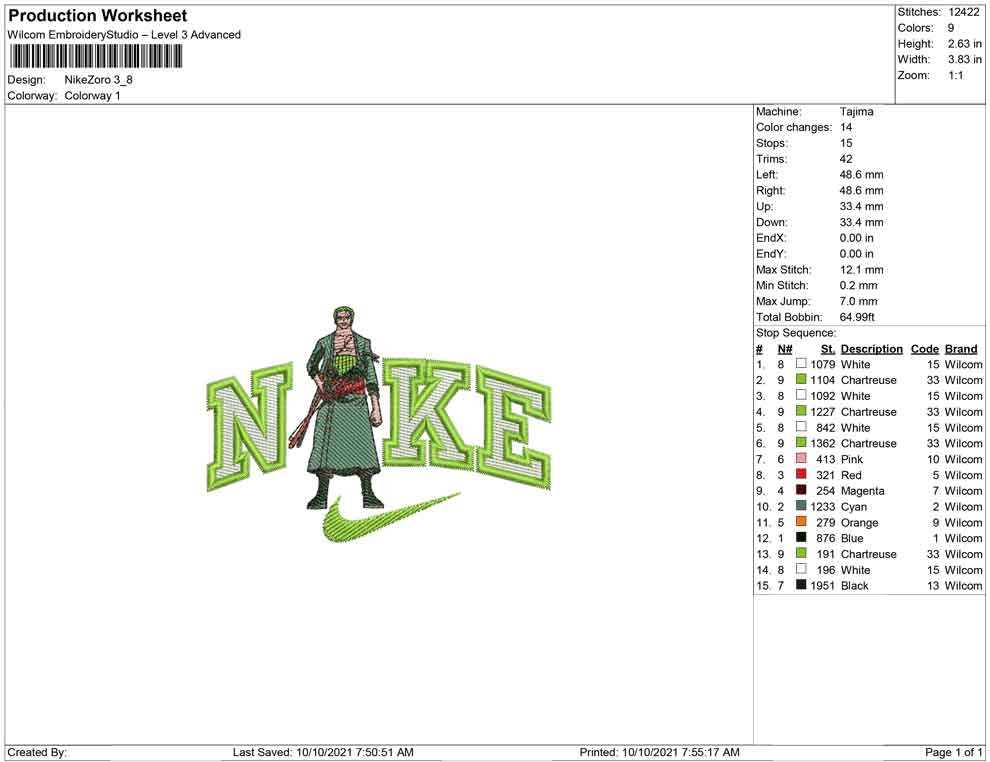990x762 pixels.
Task: Click the white swatch for stop 1
Action: coord(801,364)
